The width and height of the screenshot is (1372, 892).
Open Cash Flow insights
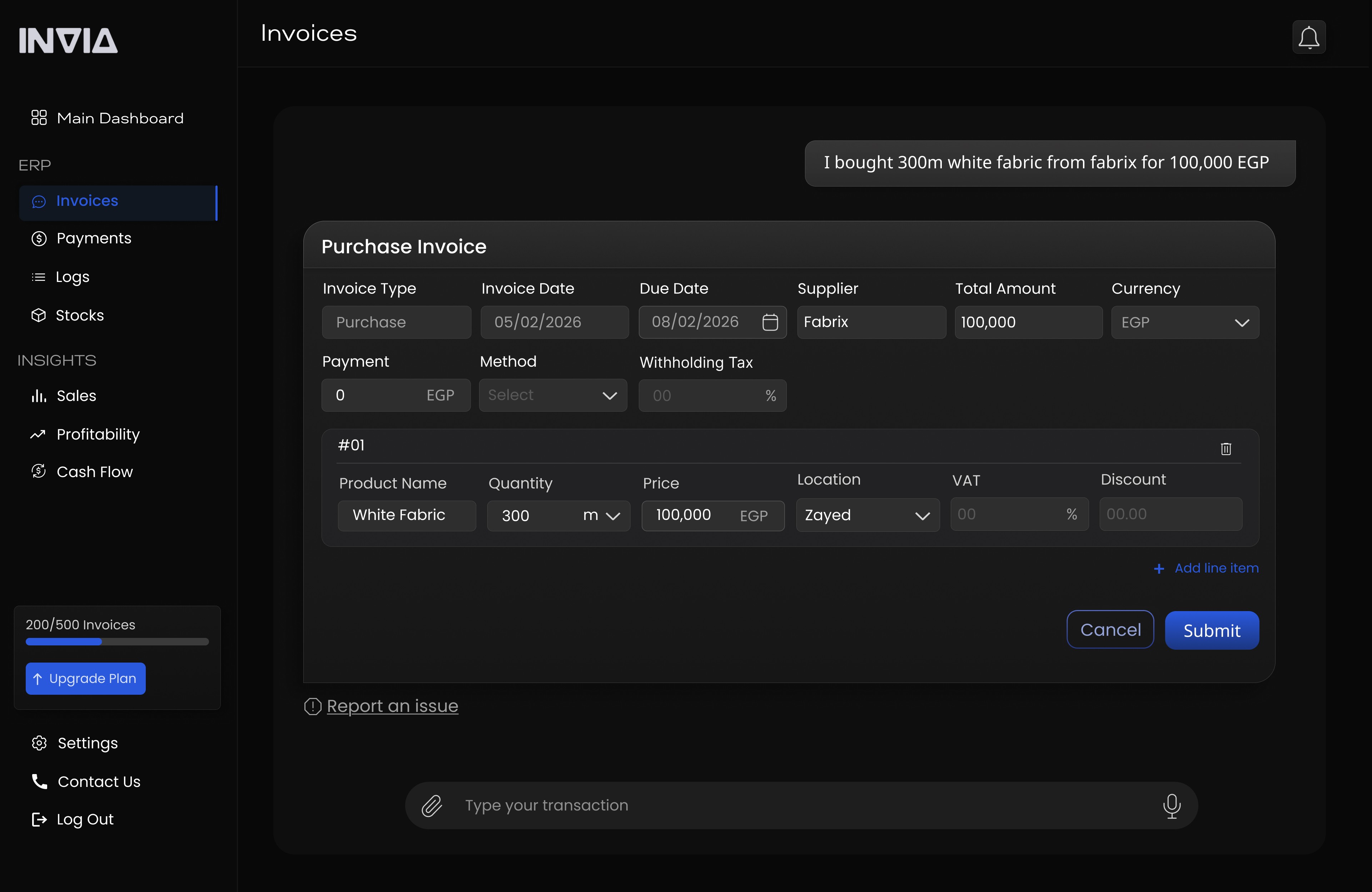click(x=95, y=472)
